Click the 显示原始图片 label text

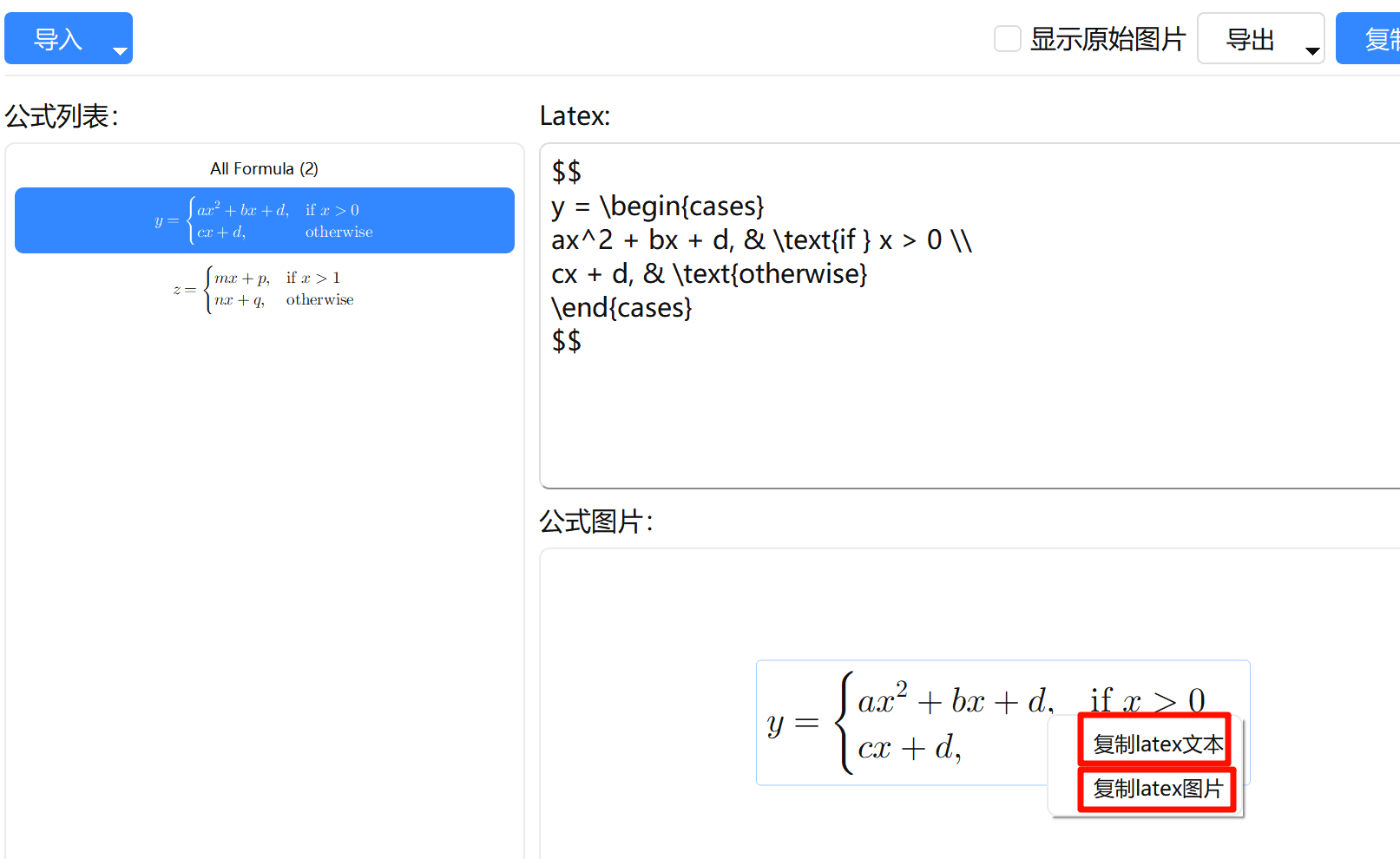point(1107,39)
